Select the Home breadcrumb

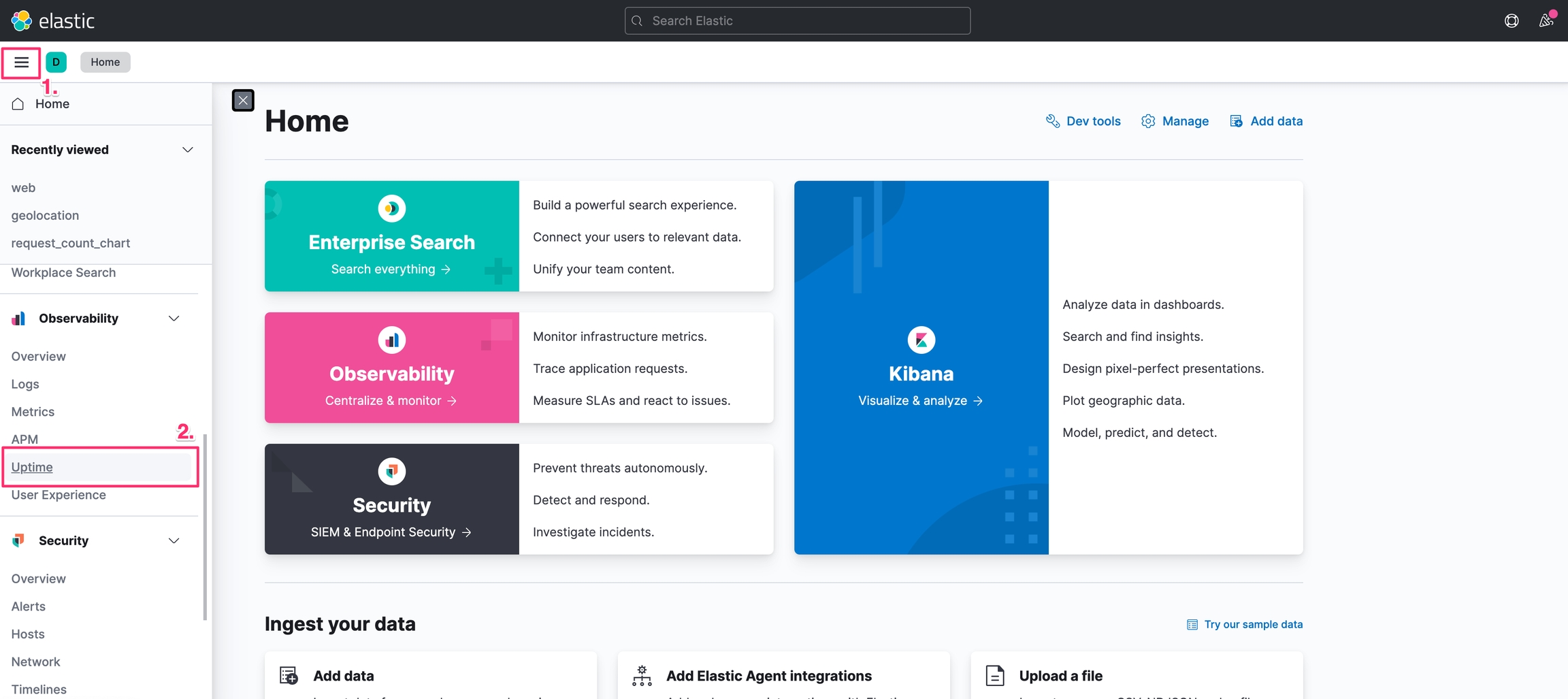(x=105, y=62)
